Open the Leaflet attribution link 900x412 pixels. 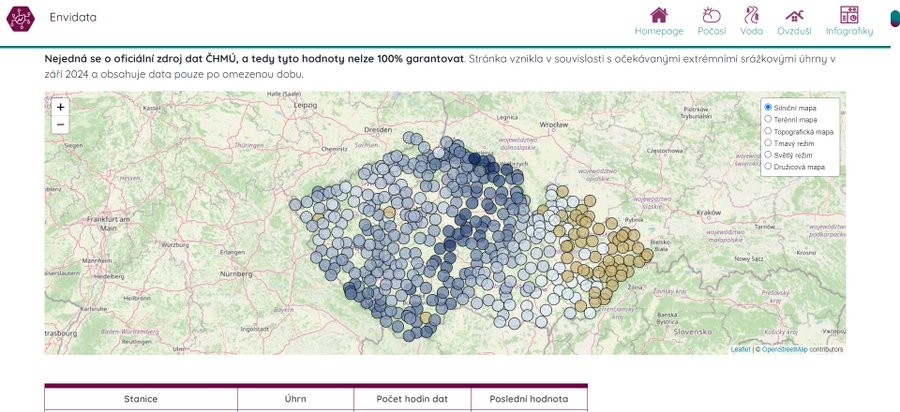pos(740,350)
